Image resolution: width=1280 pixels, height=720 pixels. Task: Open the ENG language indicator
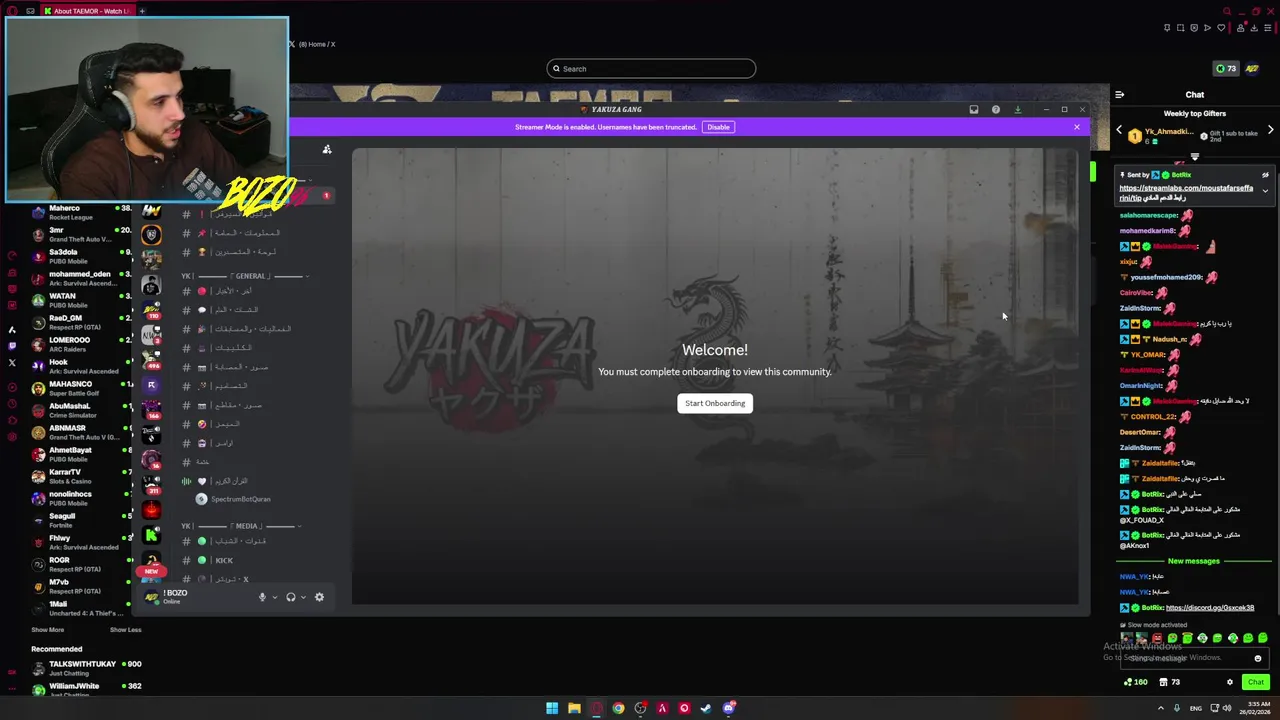tap(1195, 708)
